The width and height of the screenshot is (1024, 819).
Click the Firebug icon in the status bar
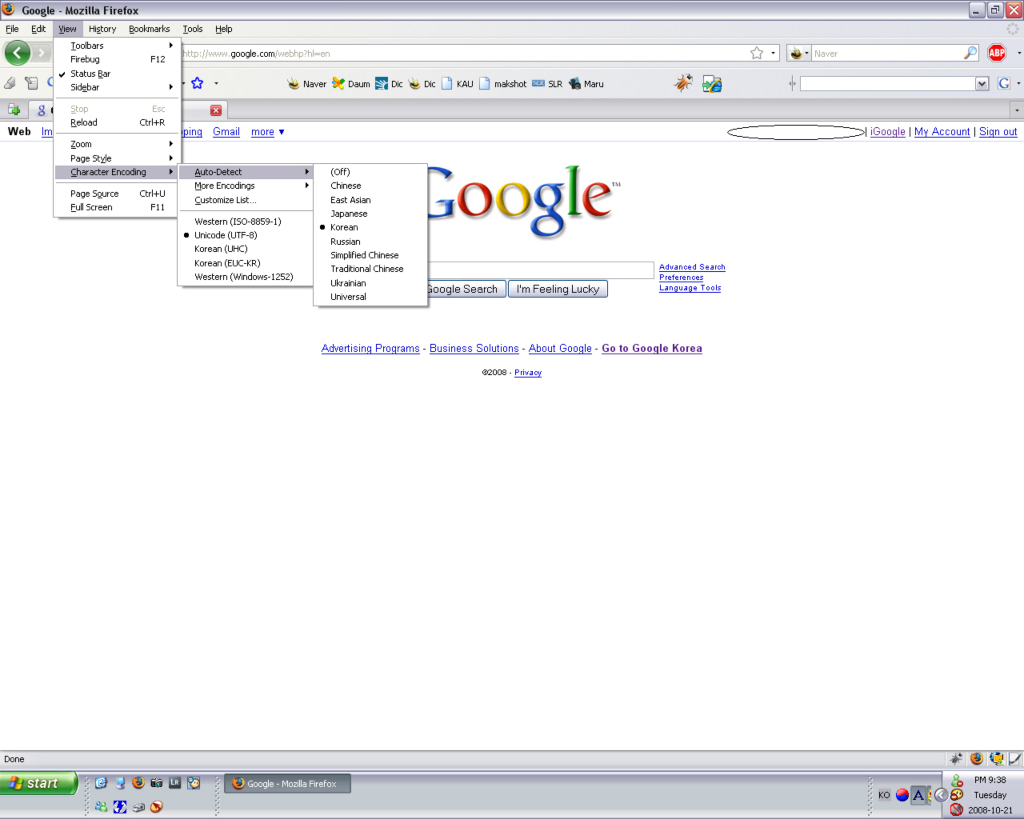pos(955,759)
